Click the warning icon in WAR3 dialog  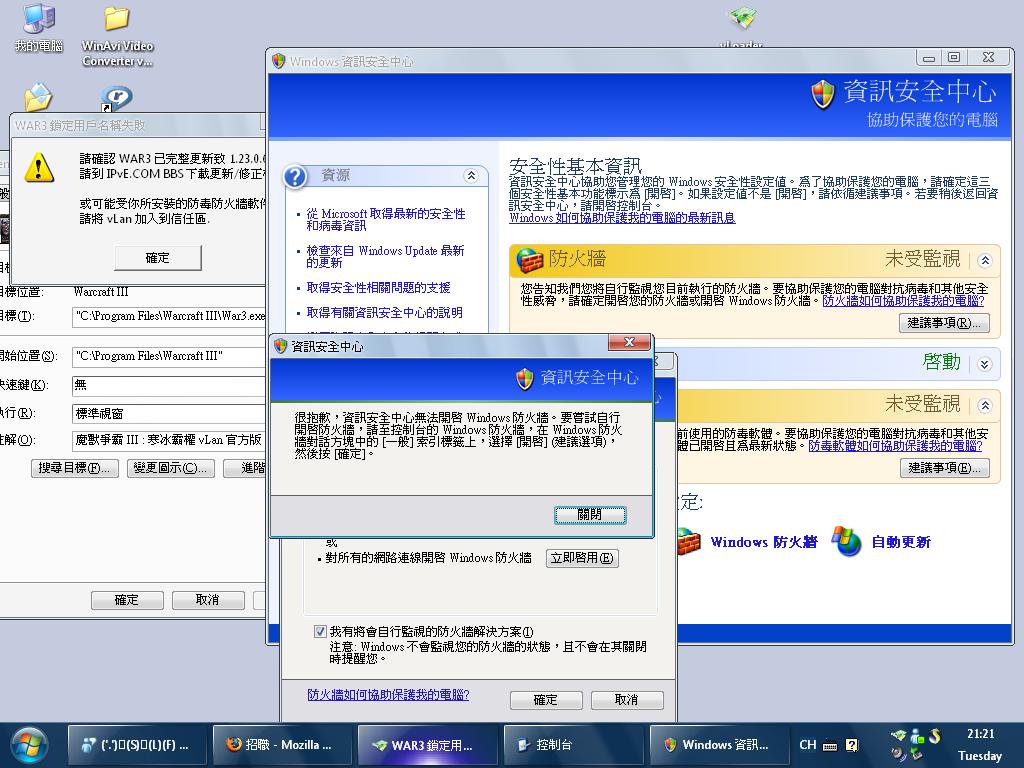pyautogui.click(x=39, y=167)
